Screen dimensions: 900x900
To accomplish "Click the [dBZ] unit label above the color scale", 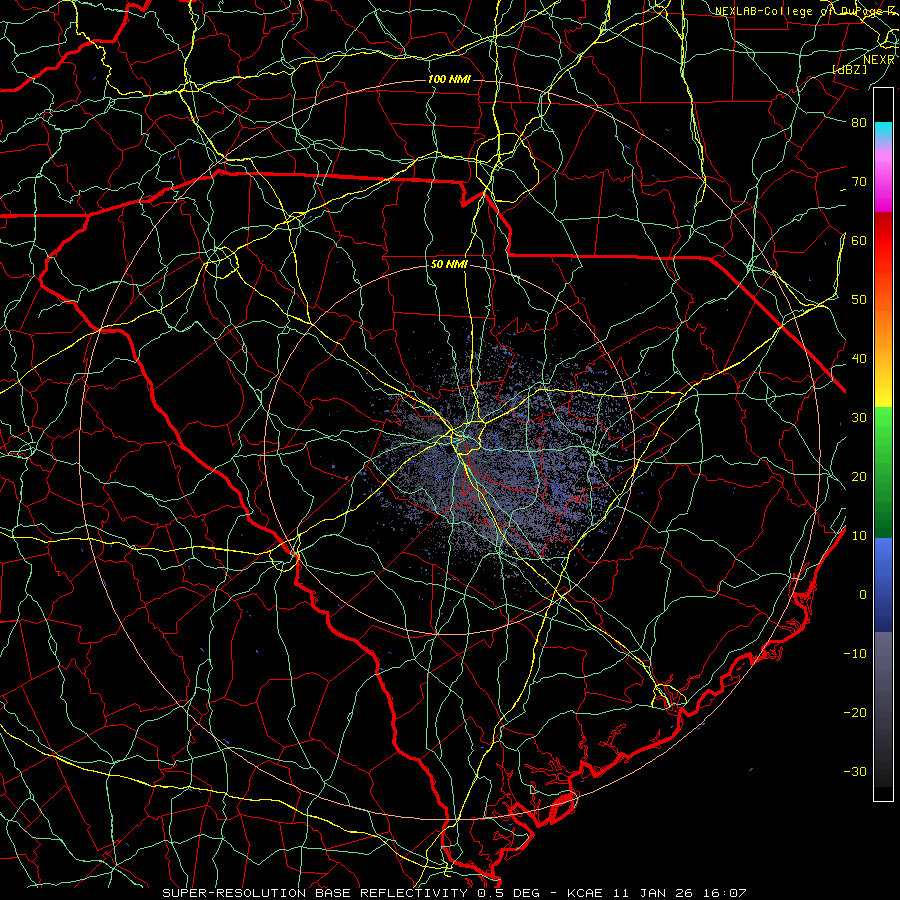I will tap(849, 69).
